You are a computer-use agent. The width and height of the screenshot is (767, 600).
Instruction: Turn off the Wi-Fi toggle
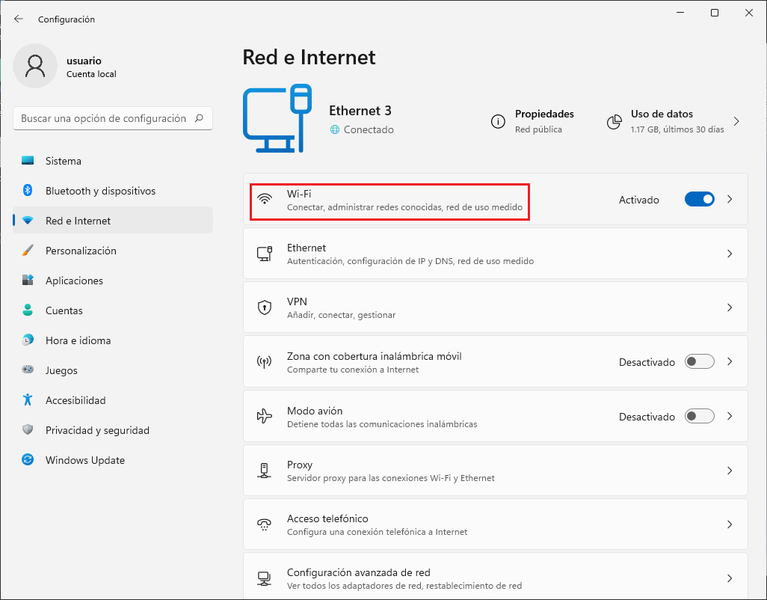pos(699,199)
